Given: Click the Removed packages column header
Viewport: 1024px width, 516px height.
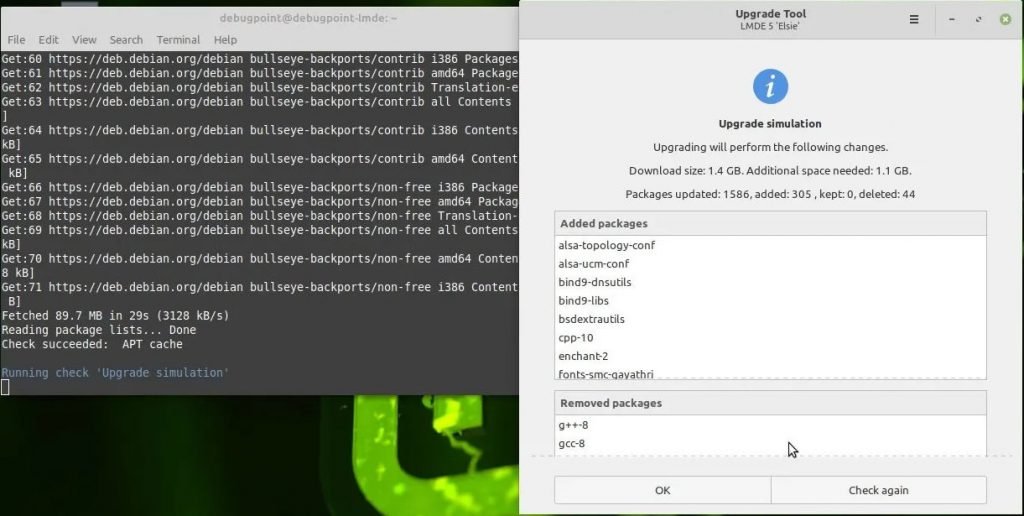Looking at the screenshot, I should point(771,403).
